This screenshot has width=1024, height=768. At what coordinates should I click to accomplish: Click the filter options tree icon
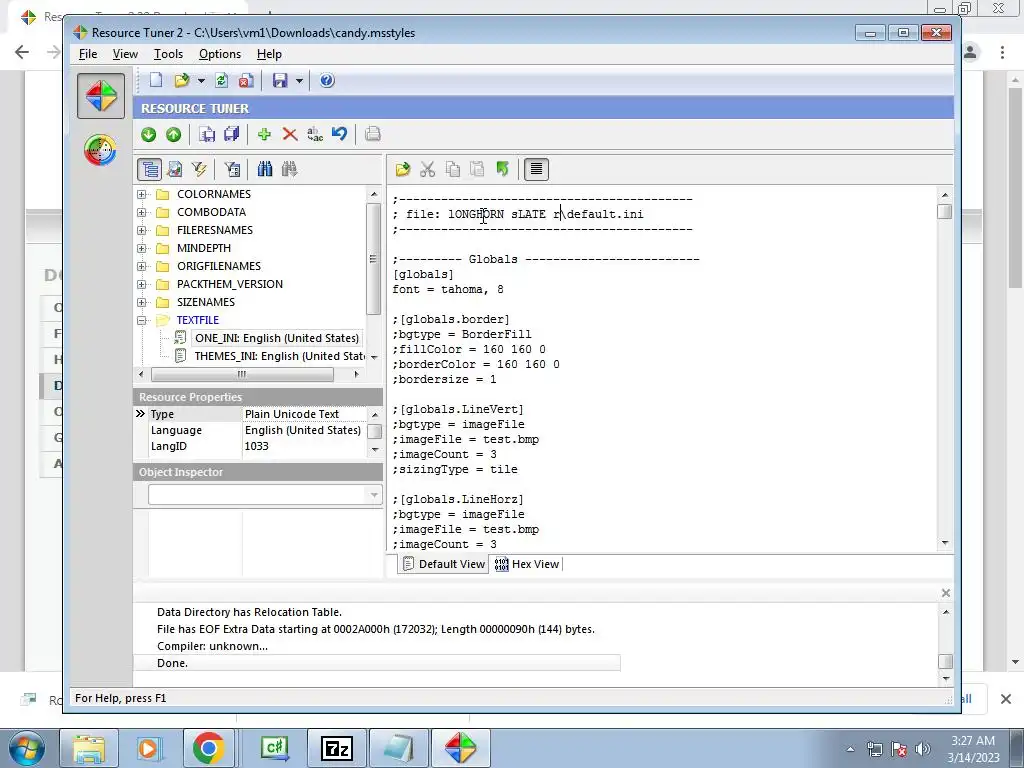click(x=232, y=170)
